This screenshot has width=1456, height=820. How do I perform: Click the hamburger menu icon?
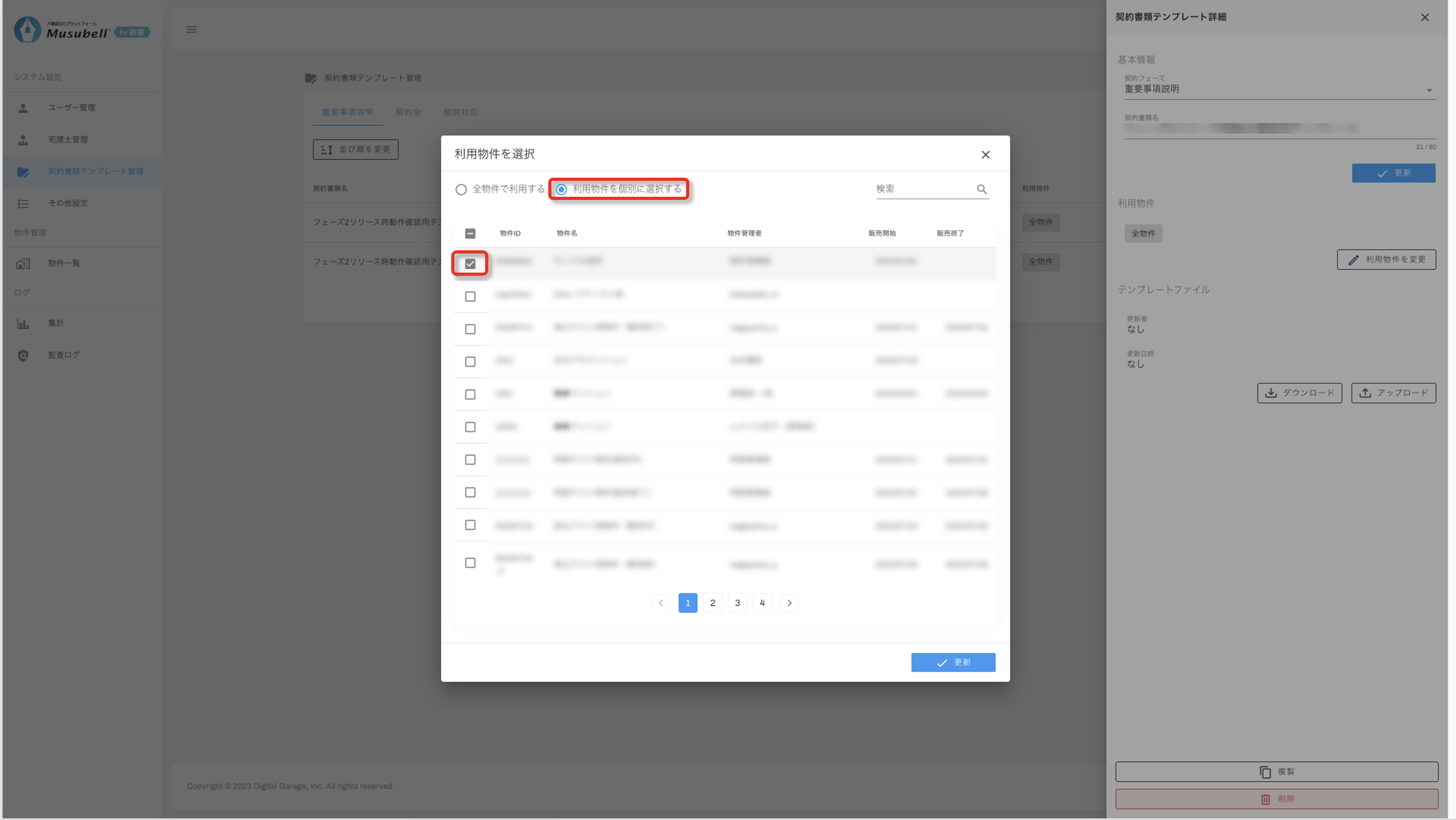(x=191, y=29)
